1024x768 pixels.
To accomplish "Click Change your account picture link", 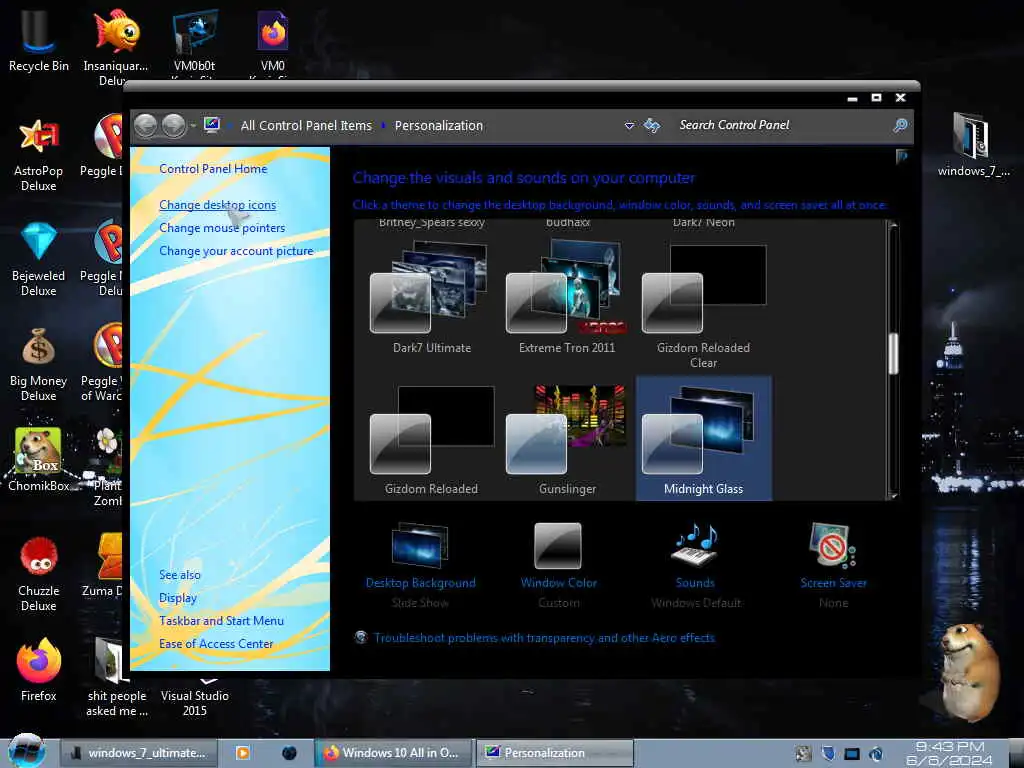I will click(x=236, y=251).
